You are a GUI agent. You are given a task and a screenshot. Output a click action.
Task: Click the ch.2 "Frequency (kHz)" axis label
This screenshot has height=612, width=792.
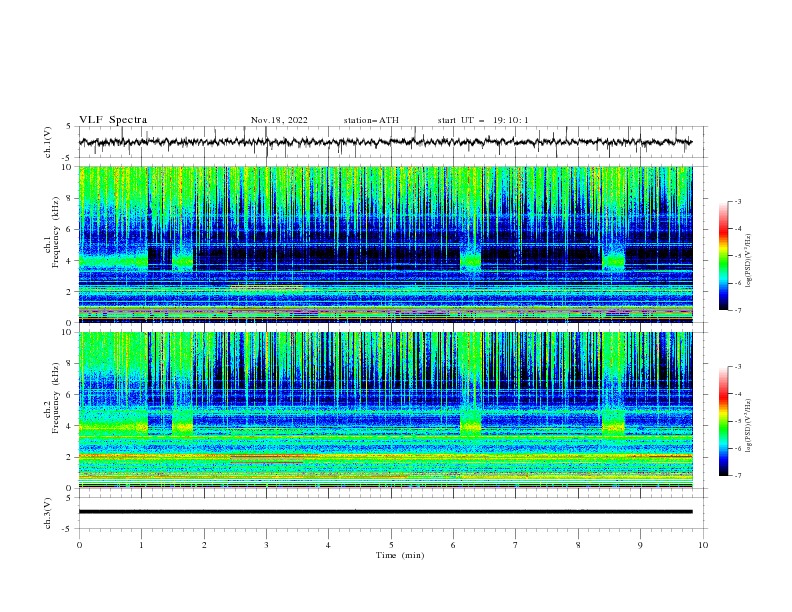click(x=56, y=398)
